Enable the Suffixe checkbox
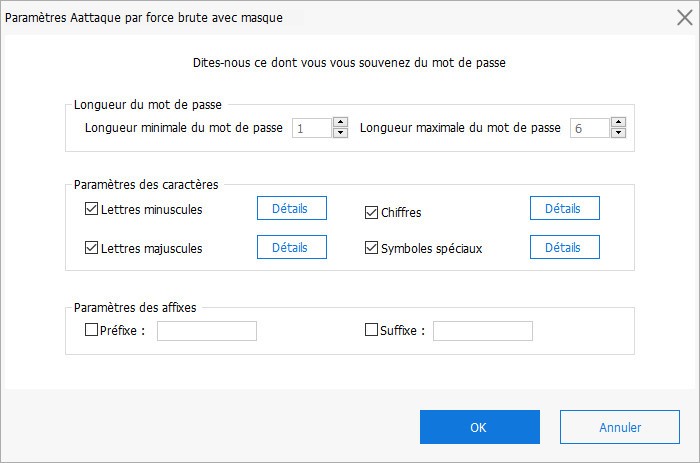This screenshot has width=700, height=463. (372, 330)
